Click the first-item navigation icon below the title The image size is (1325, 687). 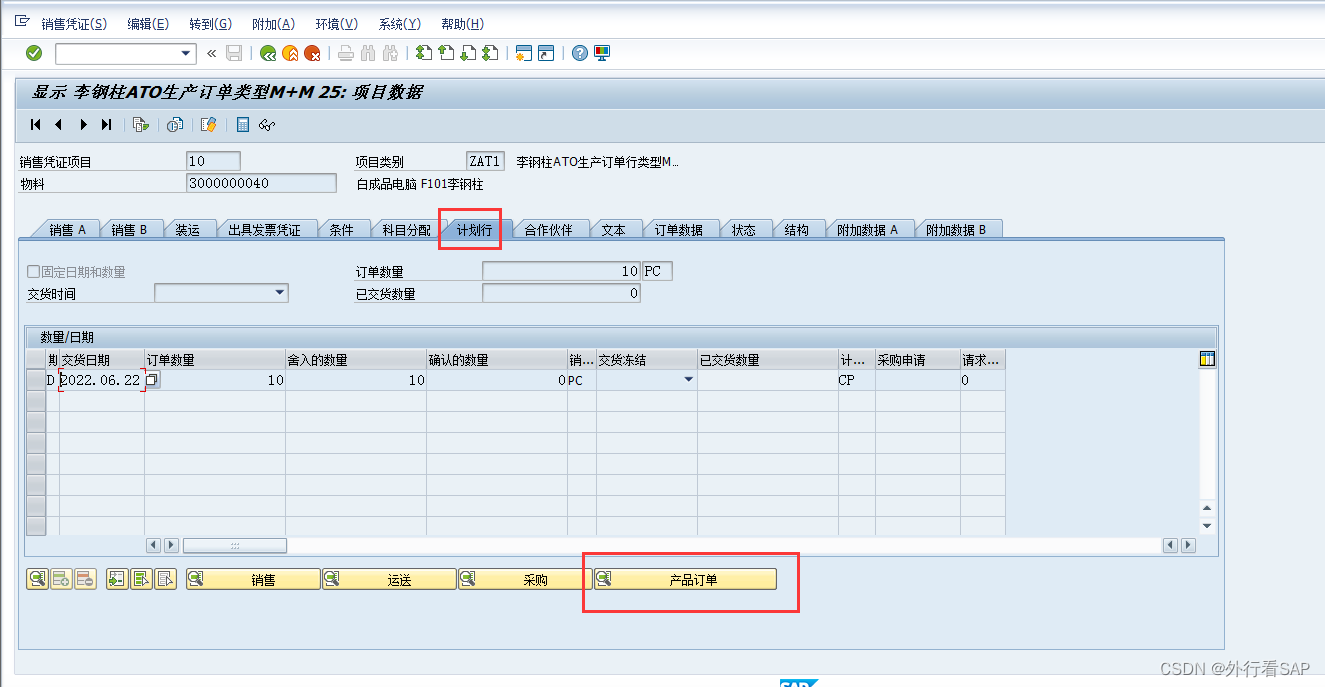coord(36,125)
